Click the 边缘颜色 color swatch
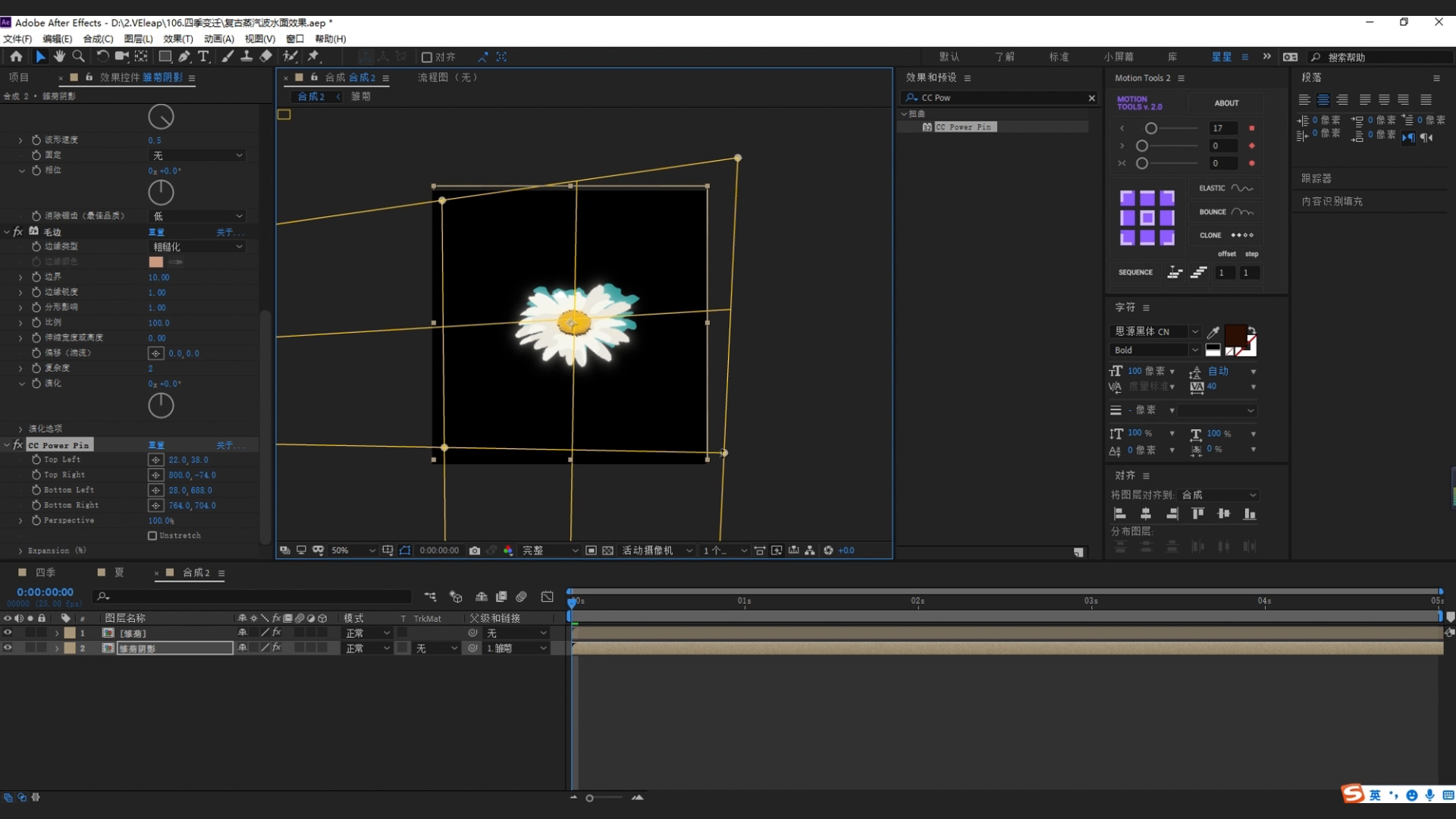 156,262
